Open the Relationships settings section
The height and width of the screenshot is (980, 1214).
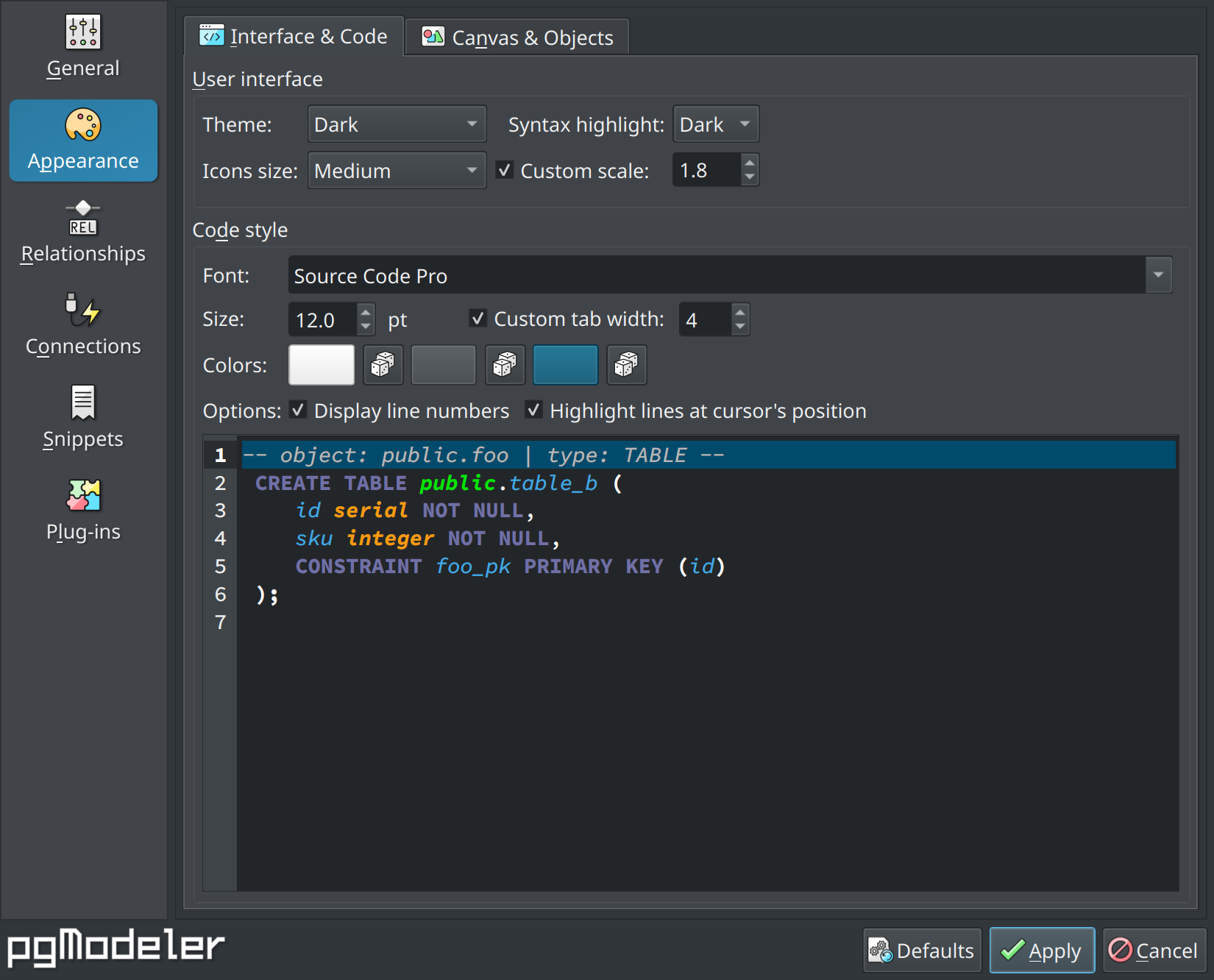click(83, 232)
